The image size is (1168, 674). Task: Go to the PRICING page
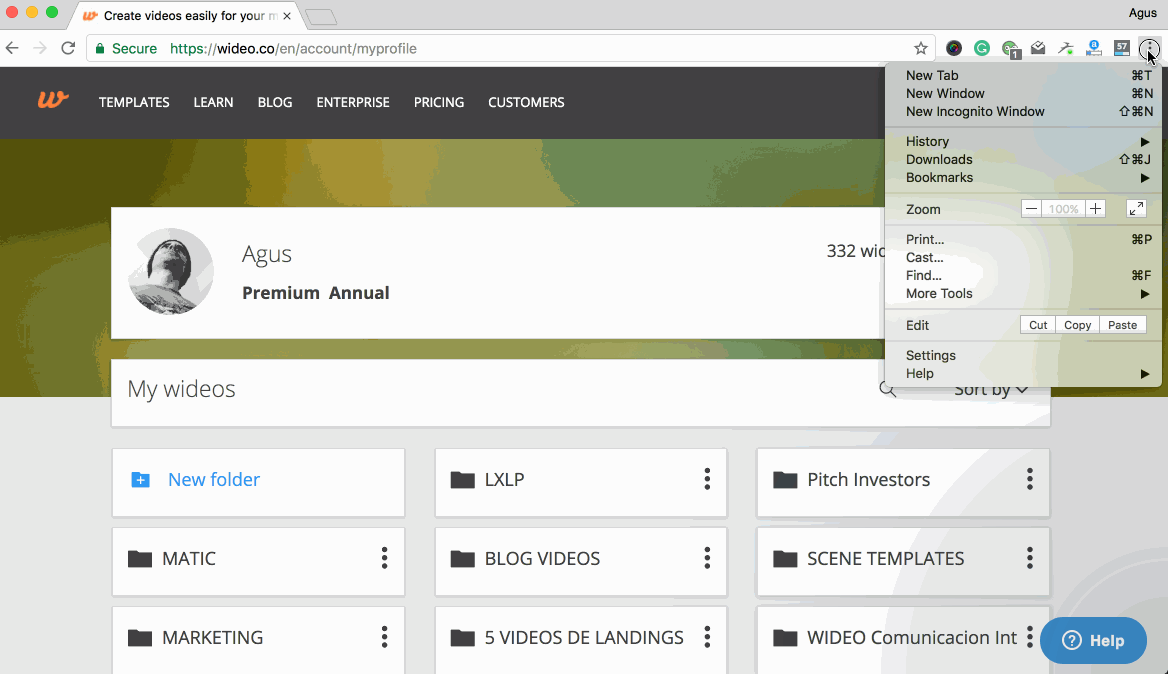(439, 102)
